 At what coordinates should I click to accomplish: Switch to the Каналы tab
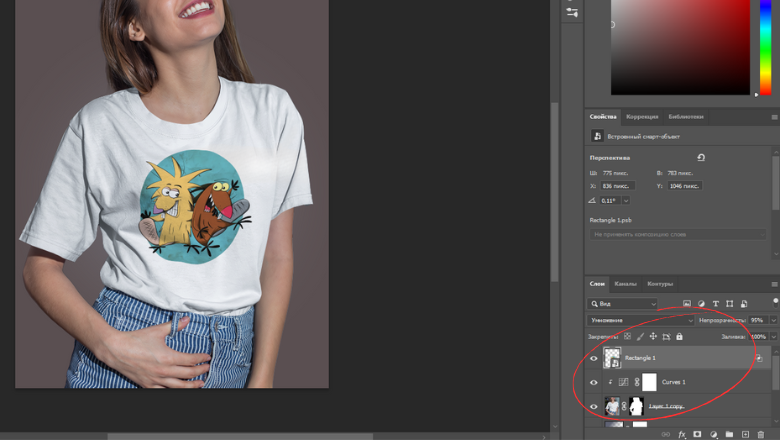pyautogui.click(x=625, y=284)
